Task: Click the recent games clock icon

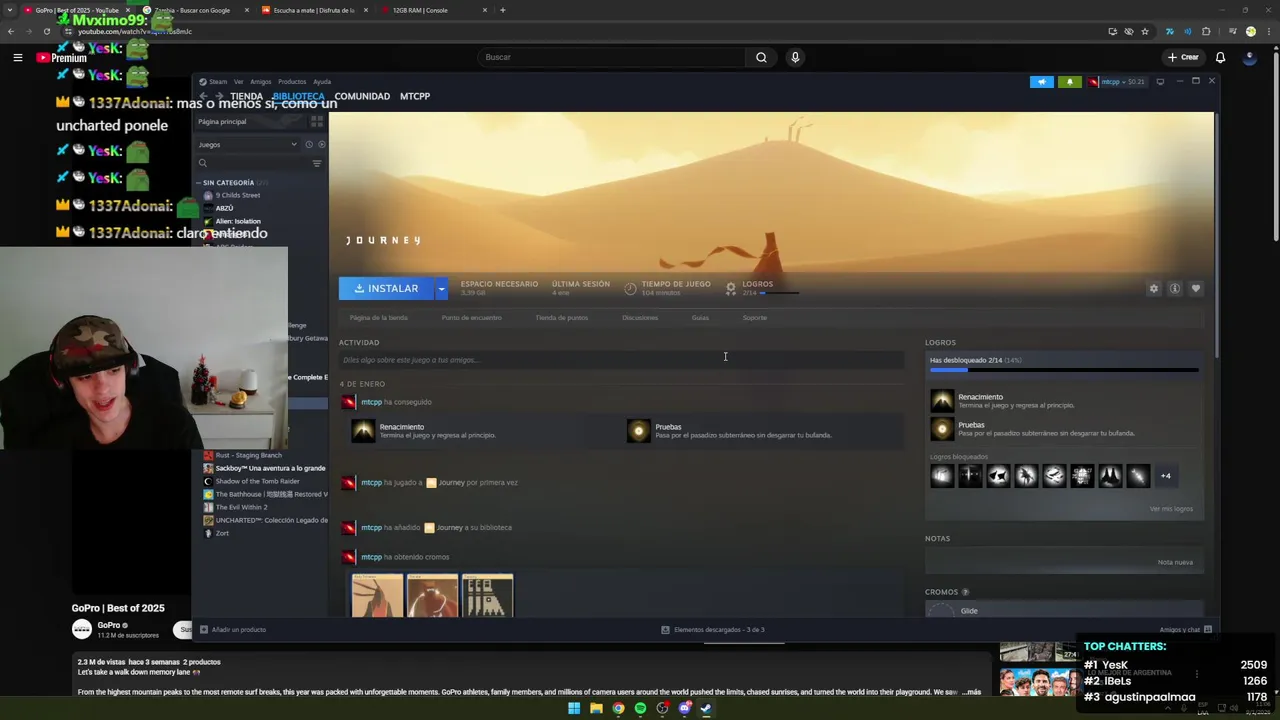Action: tap(308, 144)
